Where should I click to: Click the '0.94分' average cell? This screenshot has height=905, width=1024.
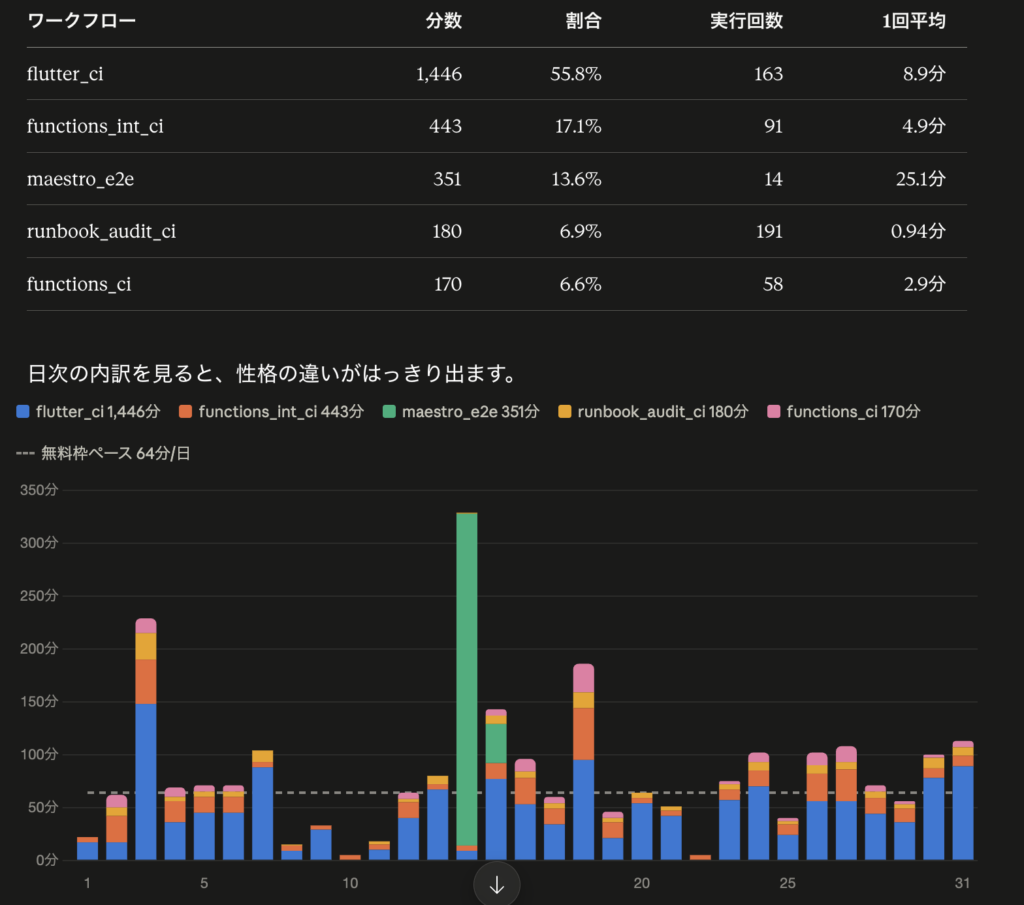coord(918,231)
